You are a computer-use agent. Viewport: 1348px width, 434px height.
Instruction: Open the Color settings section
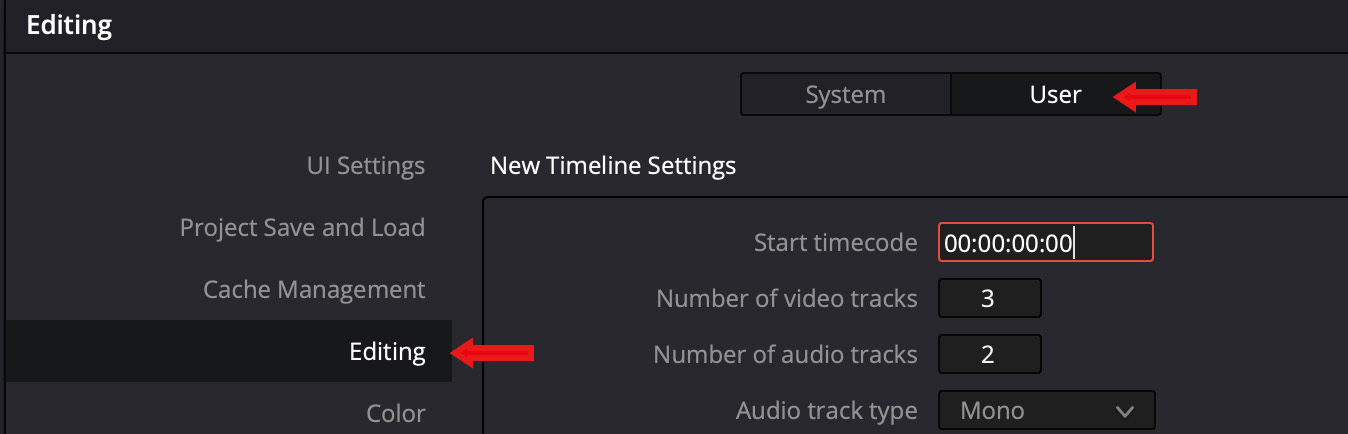pyautogui.click(x=395, y=413)
